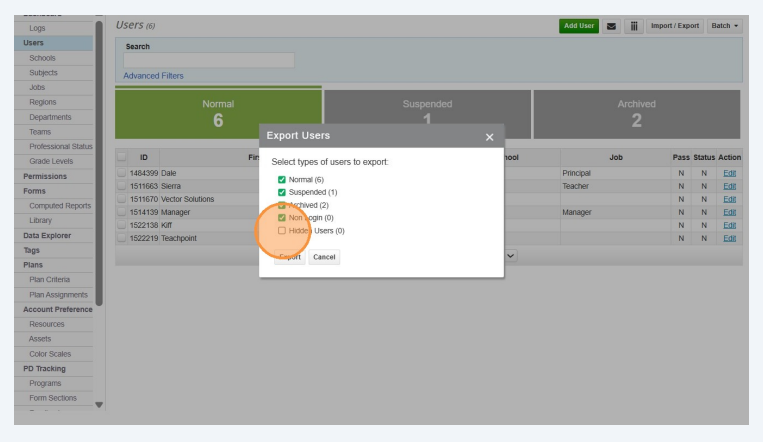763x442 pixels.
Task: Click Edit link for user Dale
Action: (729, 173)
